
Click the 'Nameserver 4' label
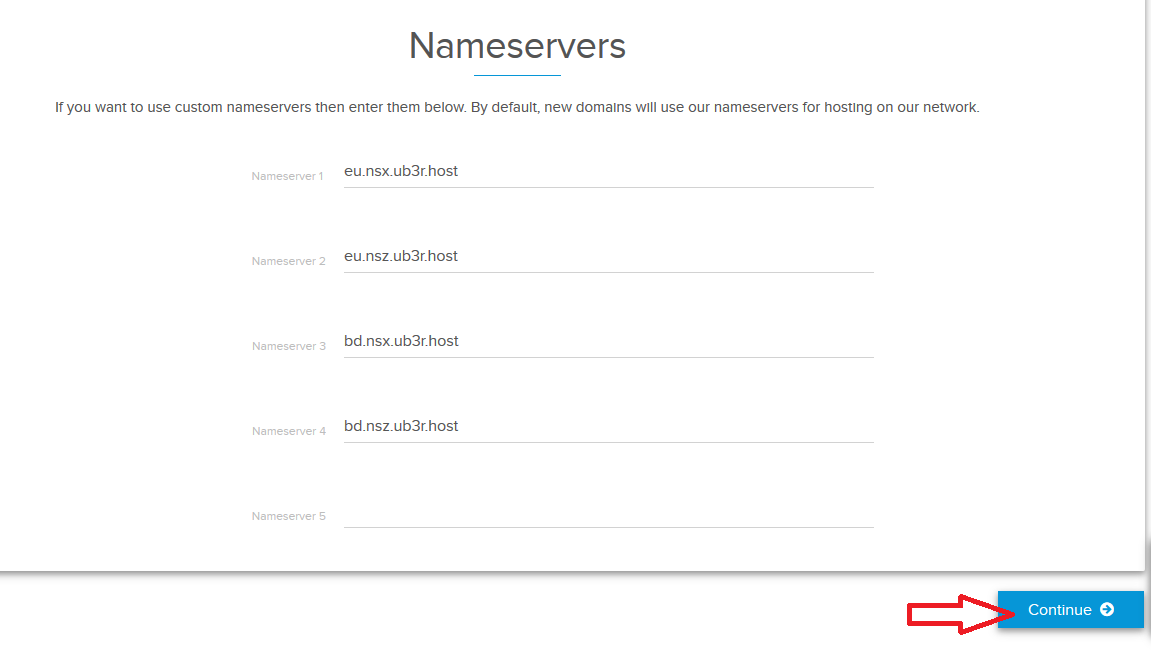pyautogui.click(x=288, y=432)
